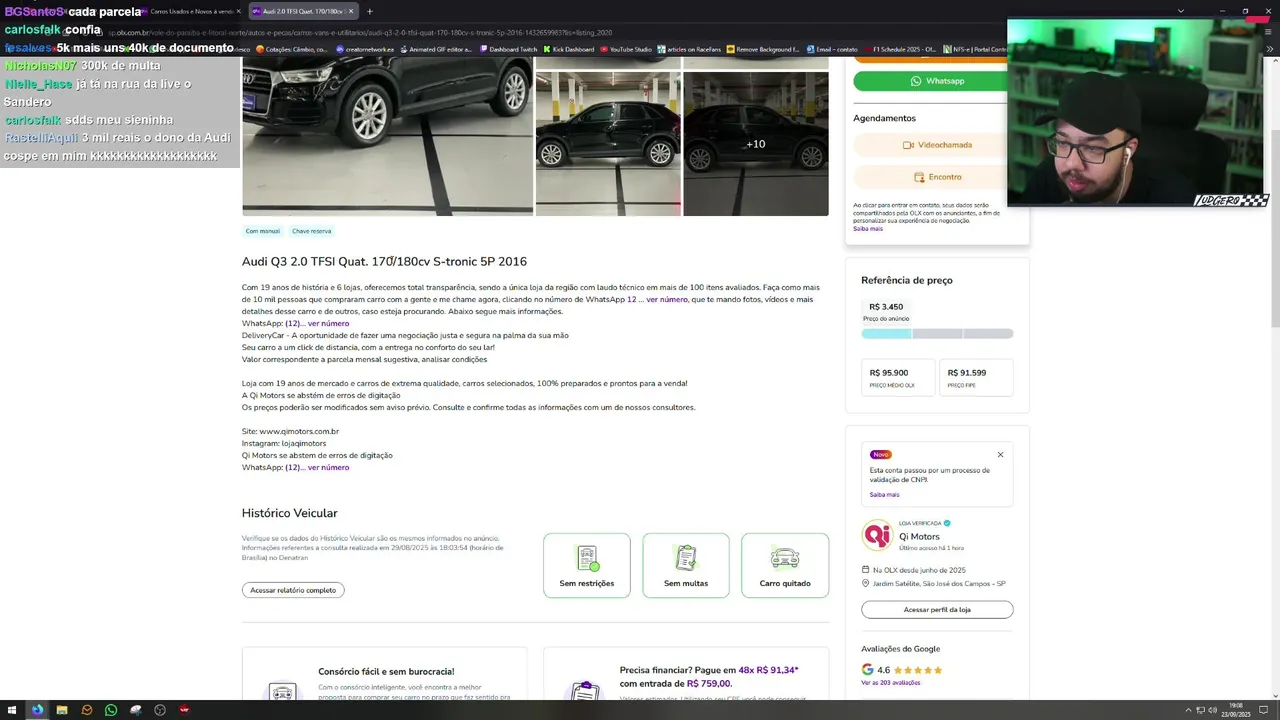Switch to Carros Usados e Novos tab
Viewport: 1280px width, 720px height.
click(x=190, y=11)
